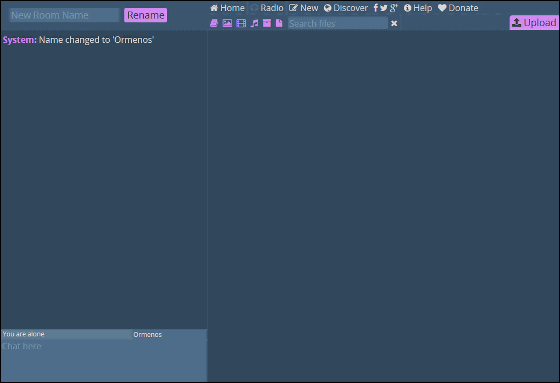Open the Donate link

(x=458, y=8)
